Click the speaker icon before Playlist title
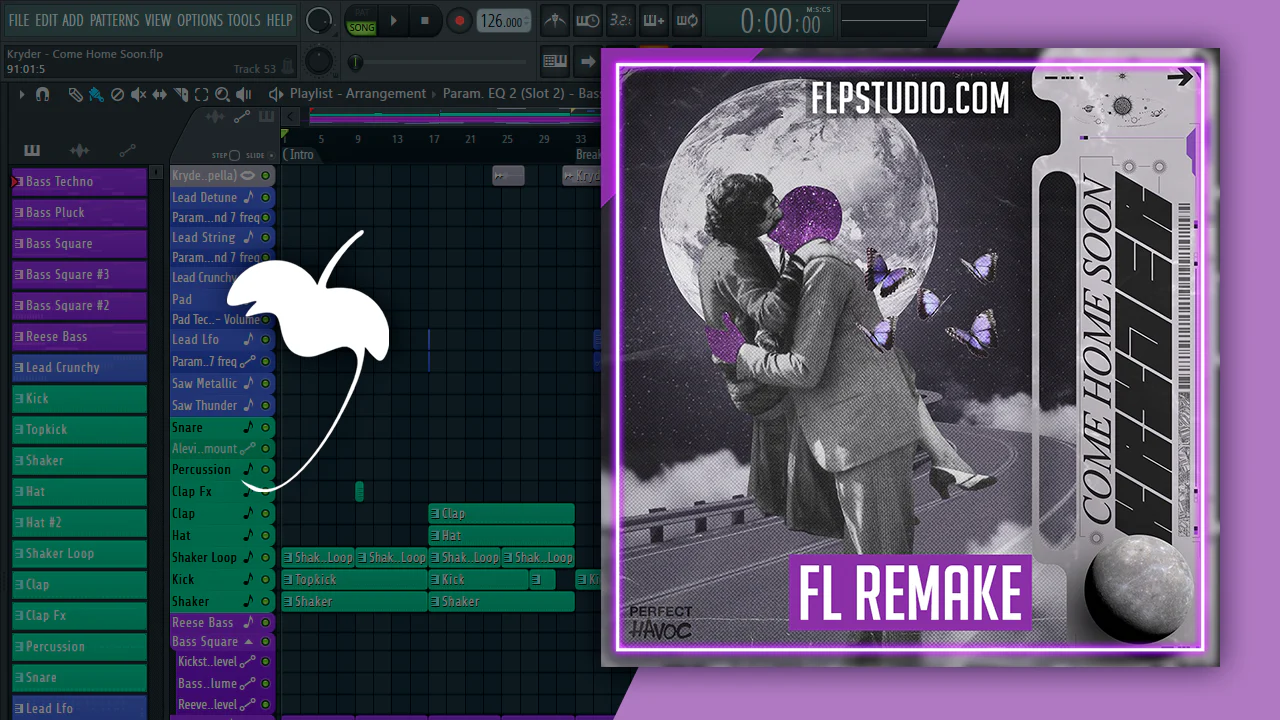 276,94
